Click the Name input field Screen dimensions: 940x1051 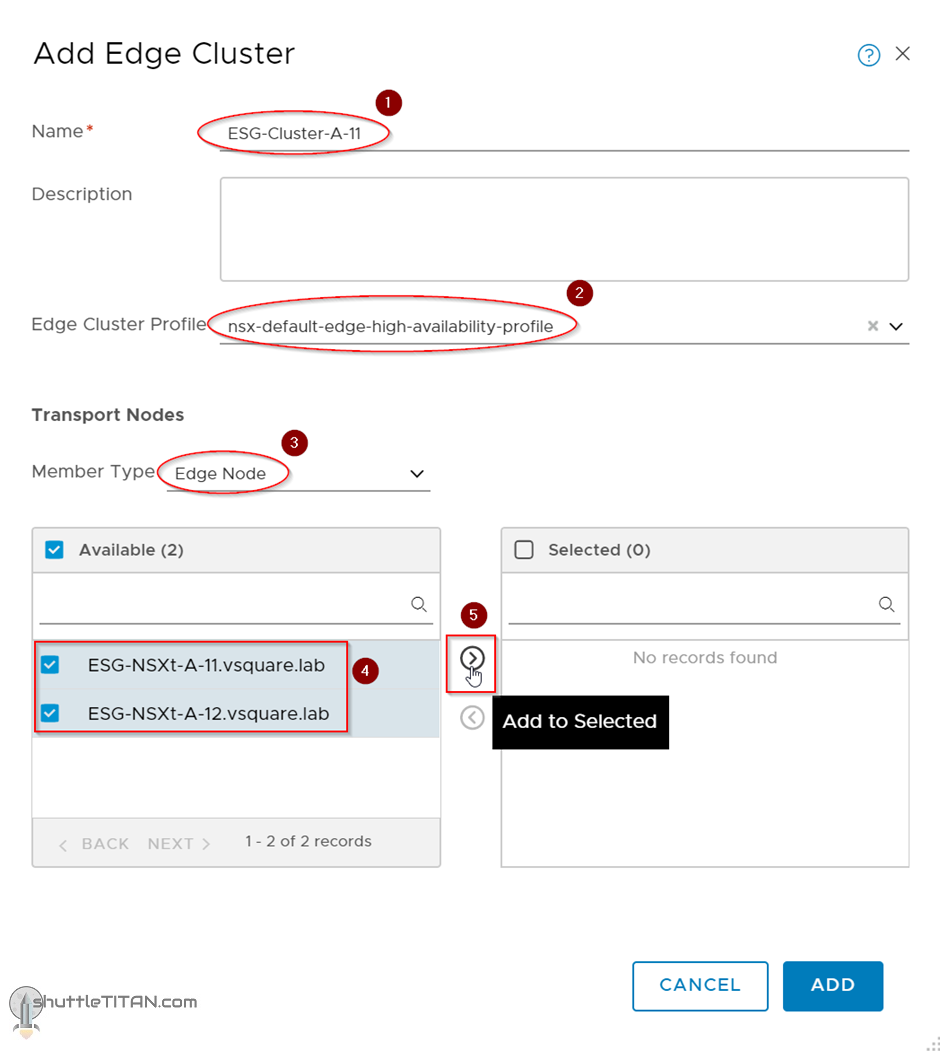point(560,132)
